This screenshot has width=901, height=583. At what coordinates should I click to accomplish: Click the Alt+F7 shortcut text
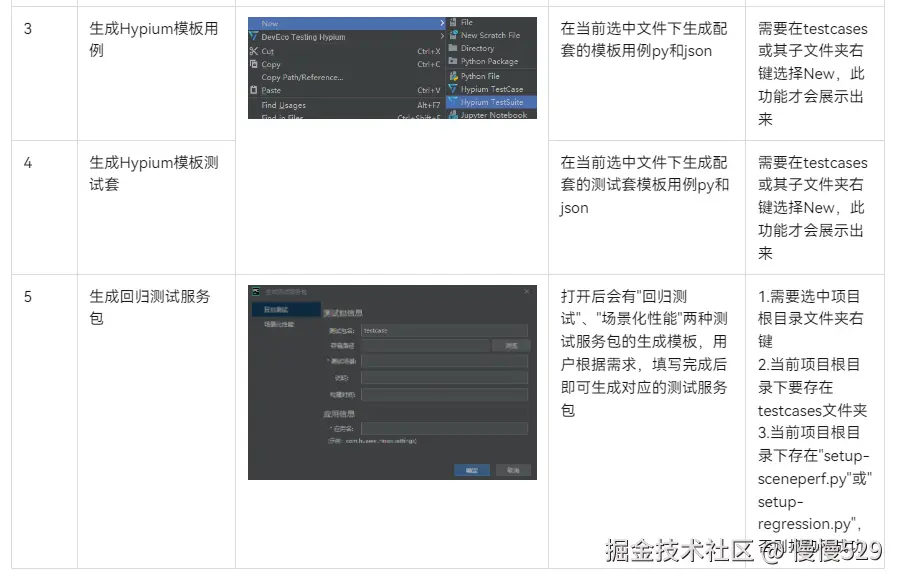[x=429, y=105]
